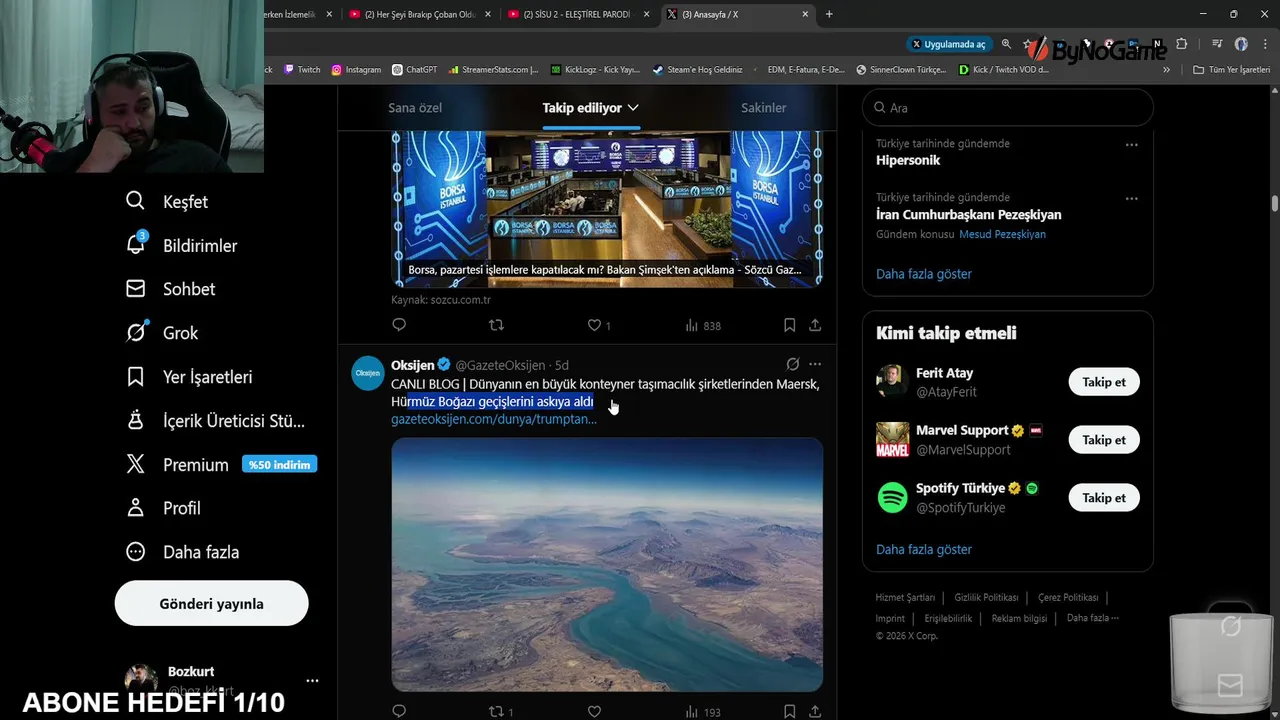The width and height of the screenshot is (1280, 720).
Task: Open Hizmet Şartları footer link
Action: (x=905, y=597)
